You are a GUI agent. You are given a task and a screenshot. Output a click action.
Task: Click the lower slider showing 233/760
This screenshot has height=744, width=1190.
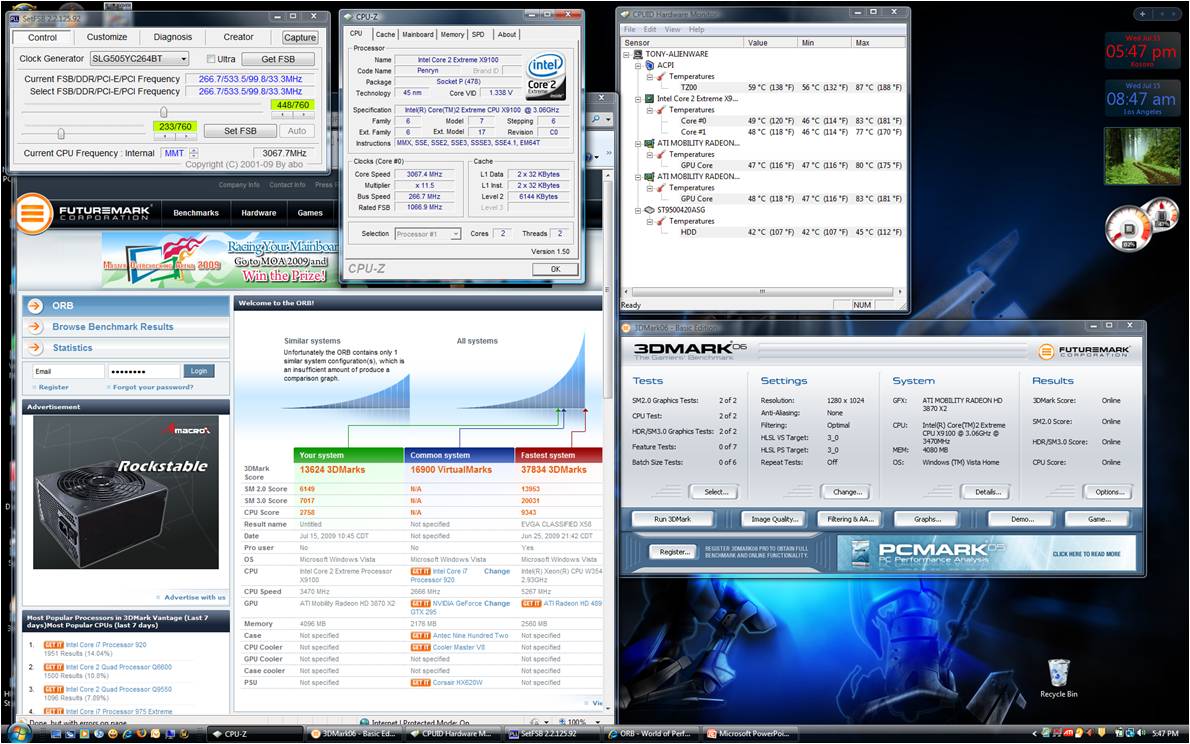pyautogui.click(x=61, y=134)
